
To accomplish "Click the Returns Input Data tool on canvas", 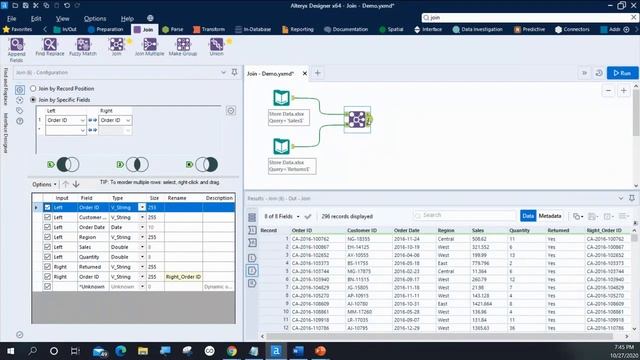I will pos(281,147).
